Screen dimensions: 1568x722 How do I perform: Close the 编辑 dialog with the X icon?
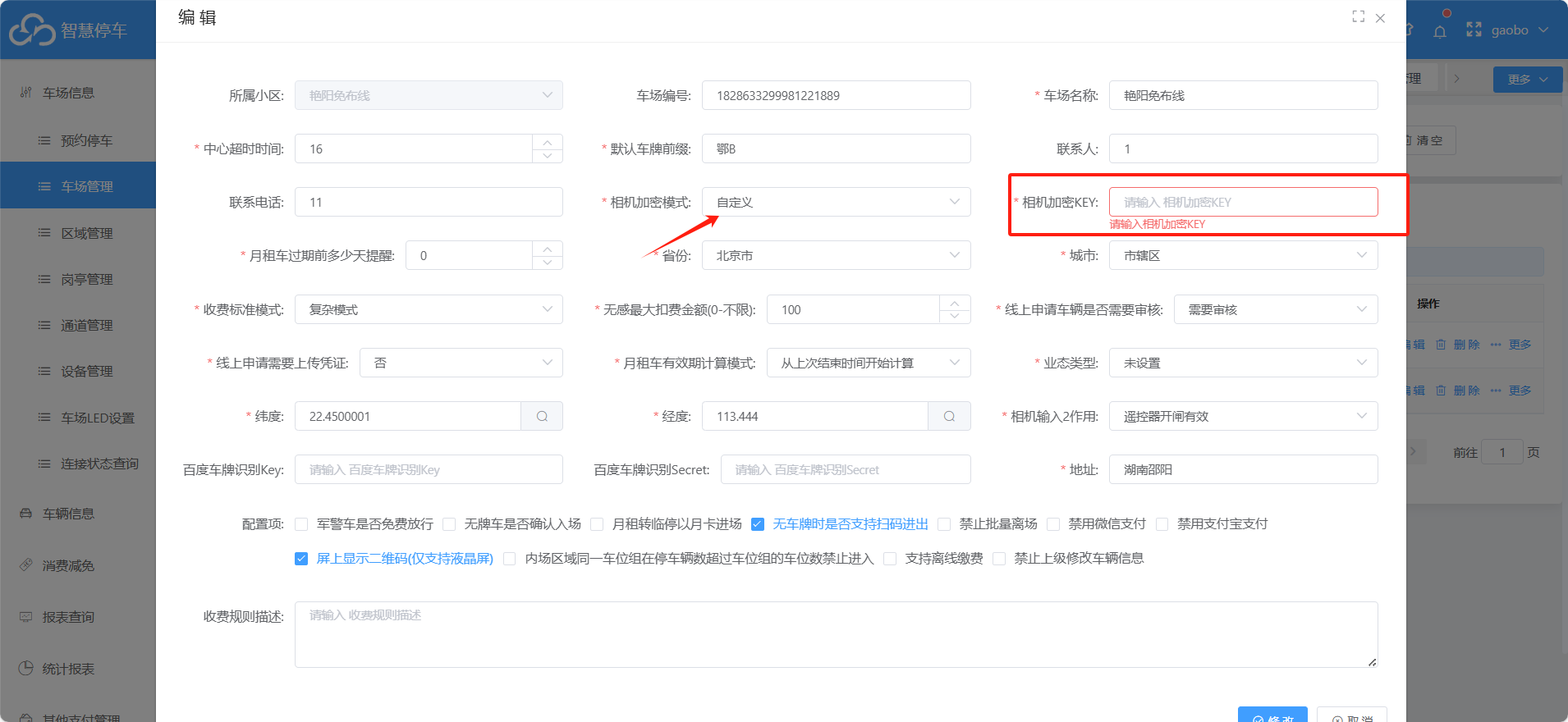1381,18
